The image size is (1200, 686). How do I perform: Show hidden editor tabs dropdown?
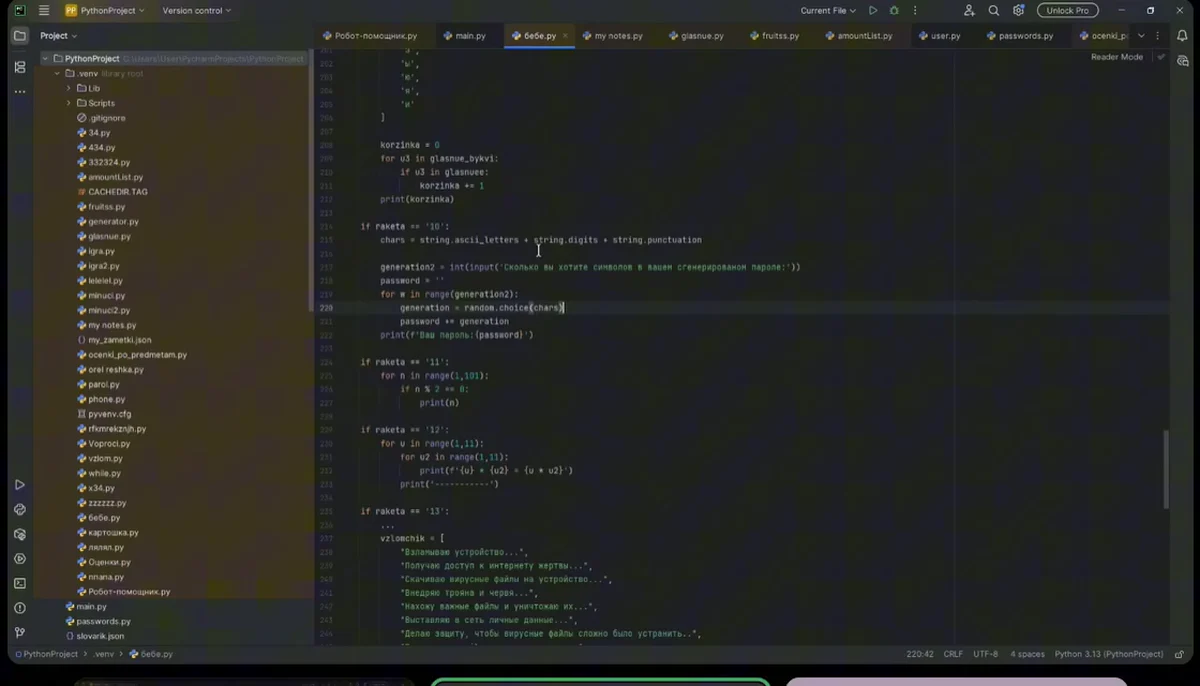(1142, 36)
